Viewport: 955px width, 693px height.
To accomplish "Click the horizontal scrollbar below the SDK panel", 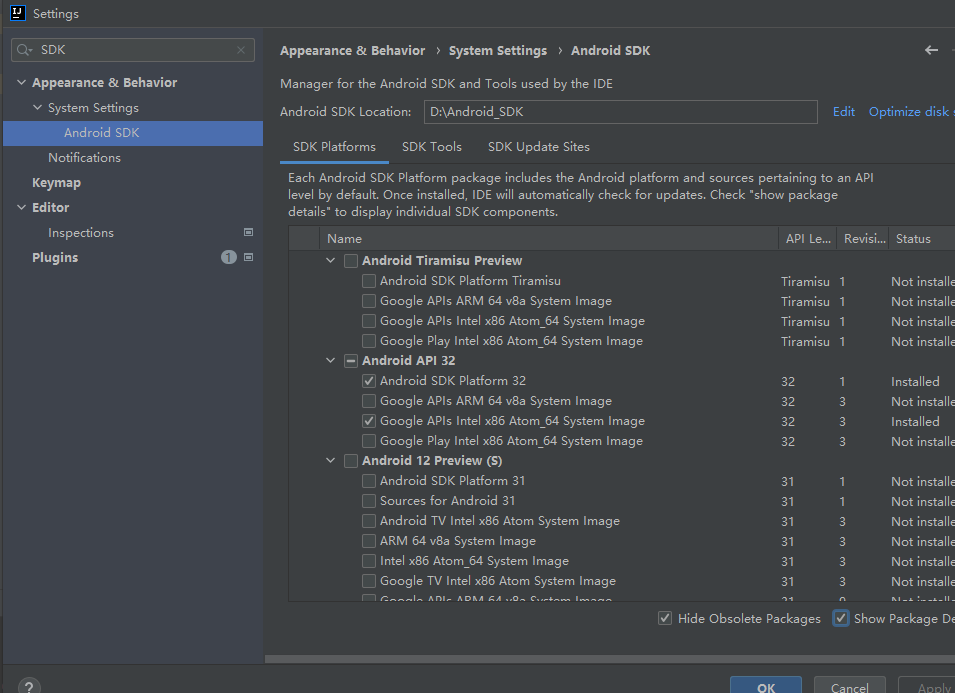I will click(610, 659).
